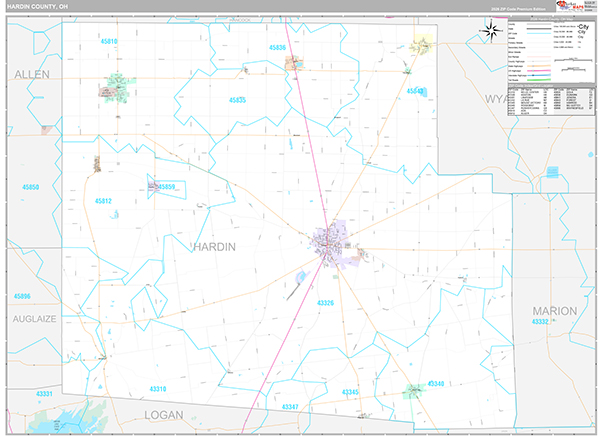Click the "HARDIN COUNTY, OH" map title
This screenshot has height=436, width=600.
click(x=38, y=7)
